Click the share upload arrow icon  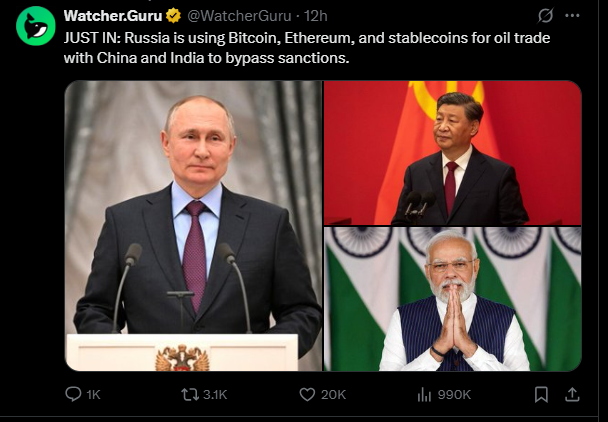[571, 395]
